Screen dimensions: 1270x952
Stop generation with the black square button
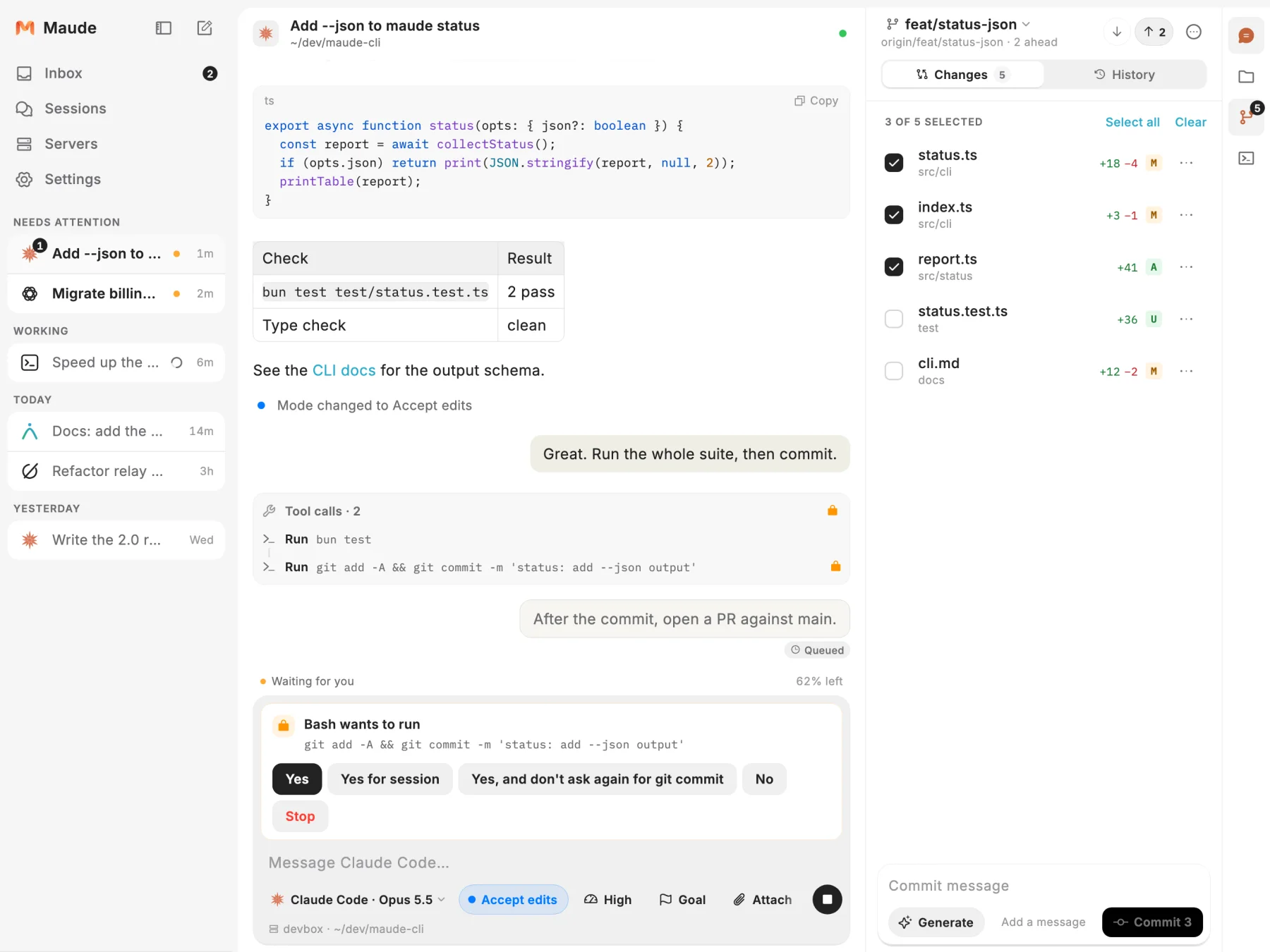827,900
